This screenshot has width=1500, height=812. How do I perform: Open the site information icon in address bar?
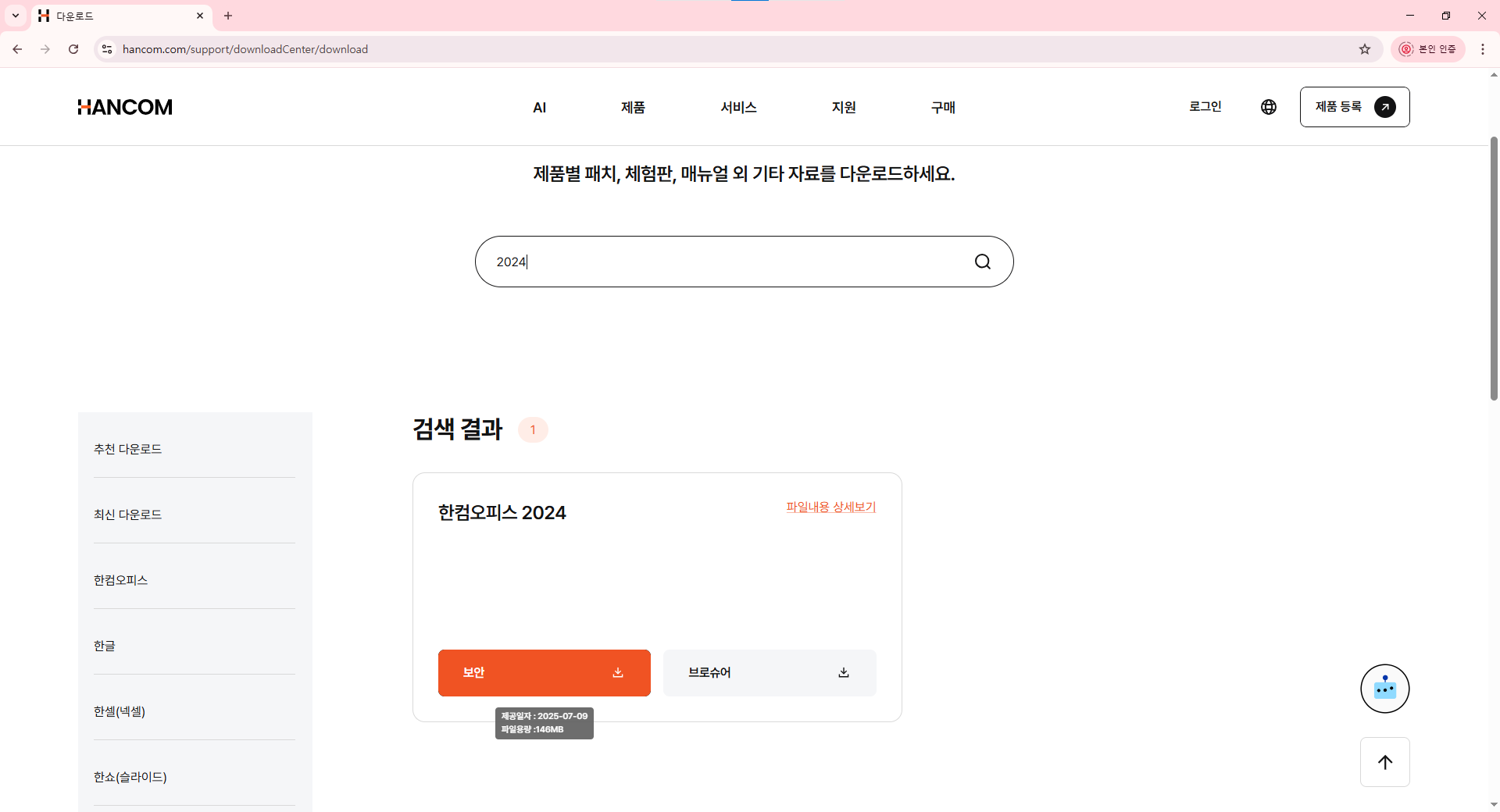coord(106,48)
